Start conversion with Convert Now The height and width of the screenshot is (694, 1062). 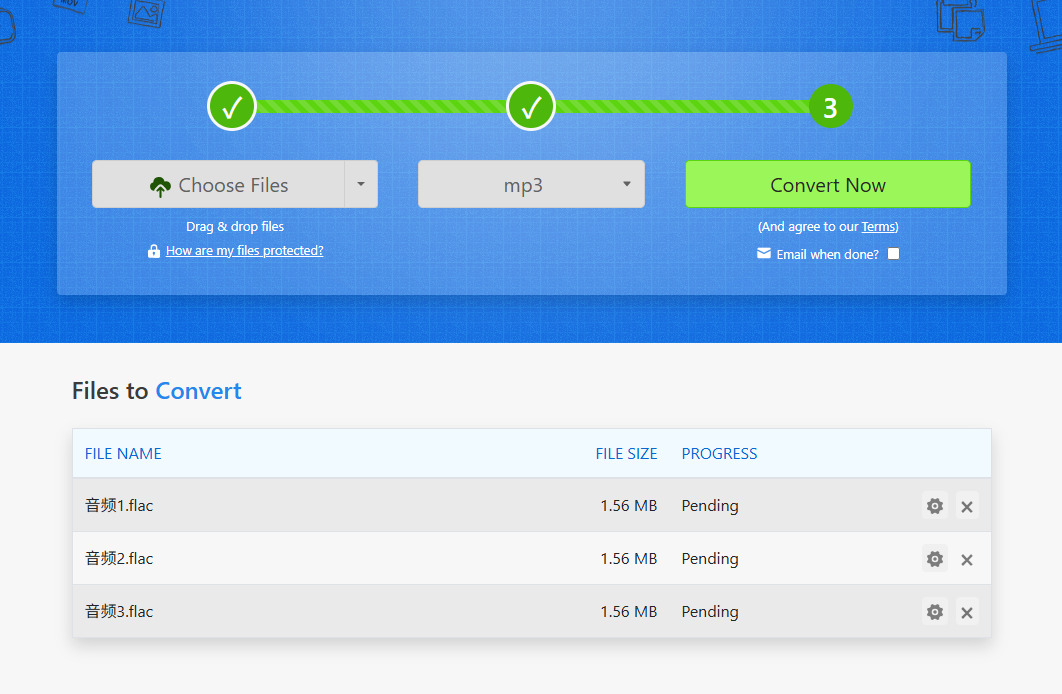[828, 184]
